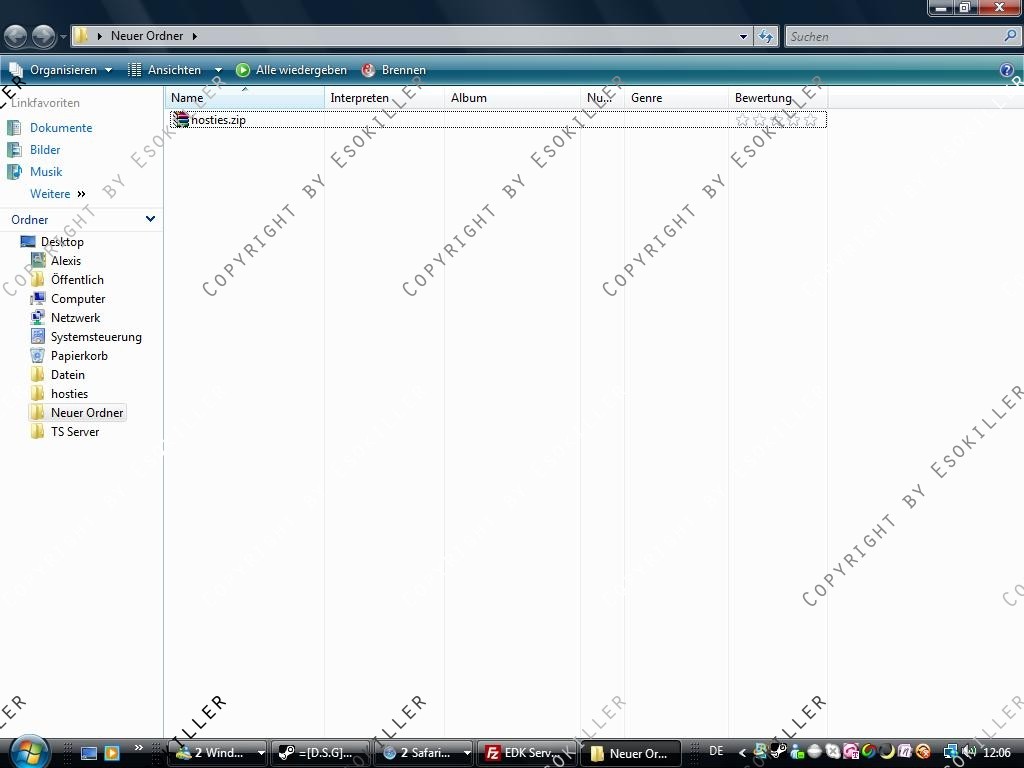Screen dimensions: 1024x768
Task: Expand the Ansichten view options arrow
Action: point(218,70)
